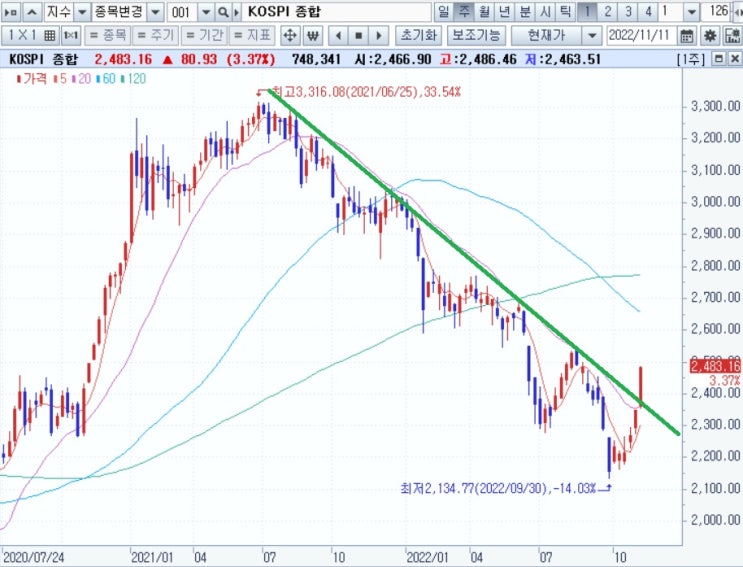Image resolution: width=743 pixels, height=567 pixels.
Task: Open the interval value dropdown arrow
Action: coord(691,11)
